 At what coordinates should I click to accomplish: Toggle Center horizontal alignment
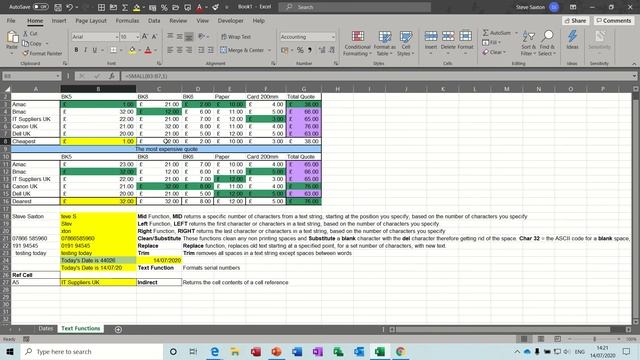point(179,50)
